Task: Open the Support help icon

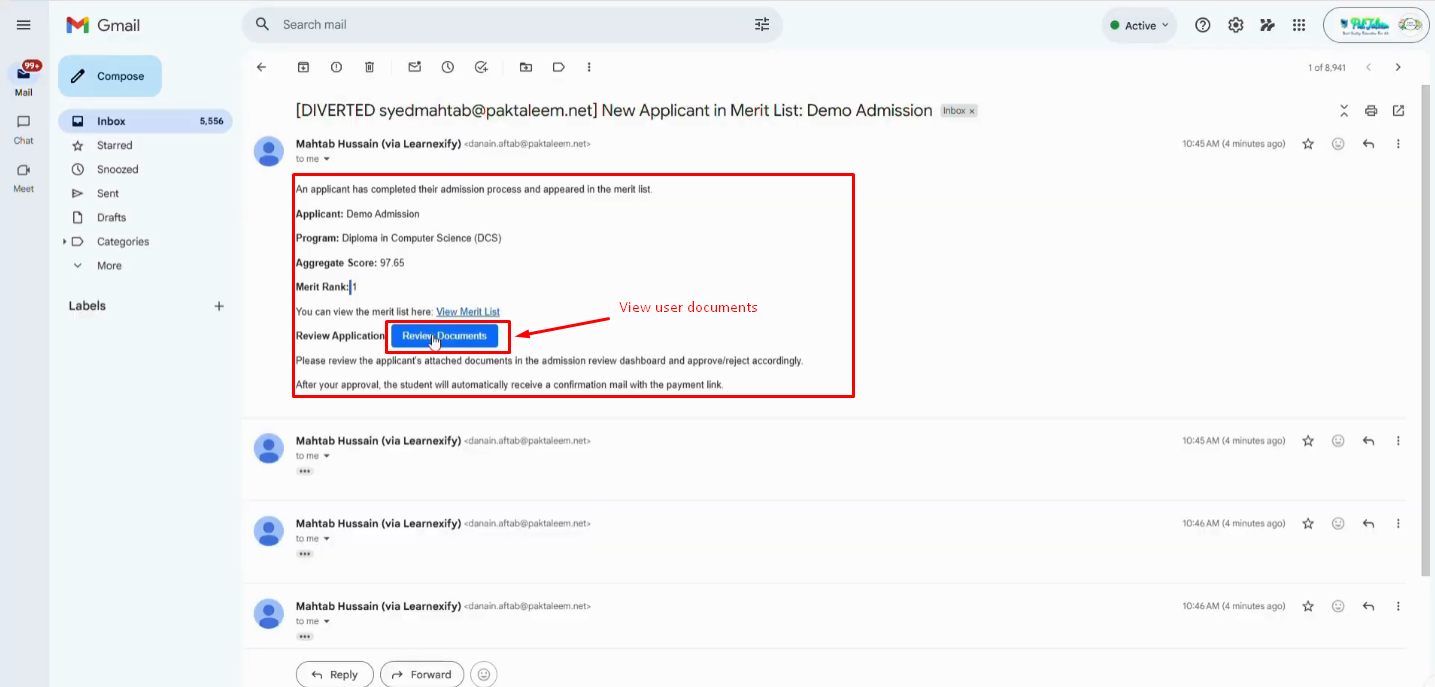Action: pos(1203,25)
